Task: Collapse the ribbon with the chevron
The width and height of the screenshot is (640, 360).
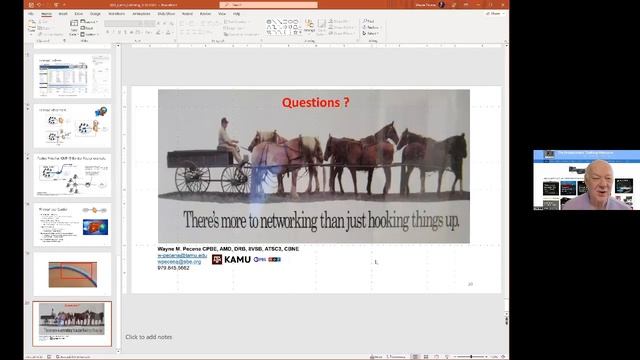Action: (x=505, y=41)
